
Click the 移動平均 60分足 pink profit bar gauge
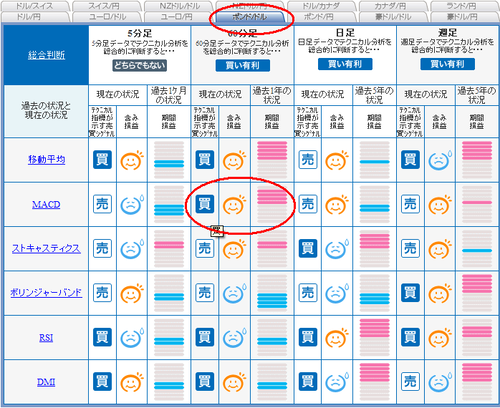272,160
